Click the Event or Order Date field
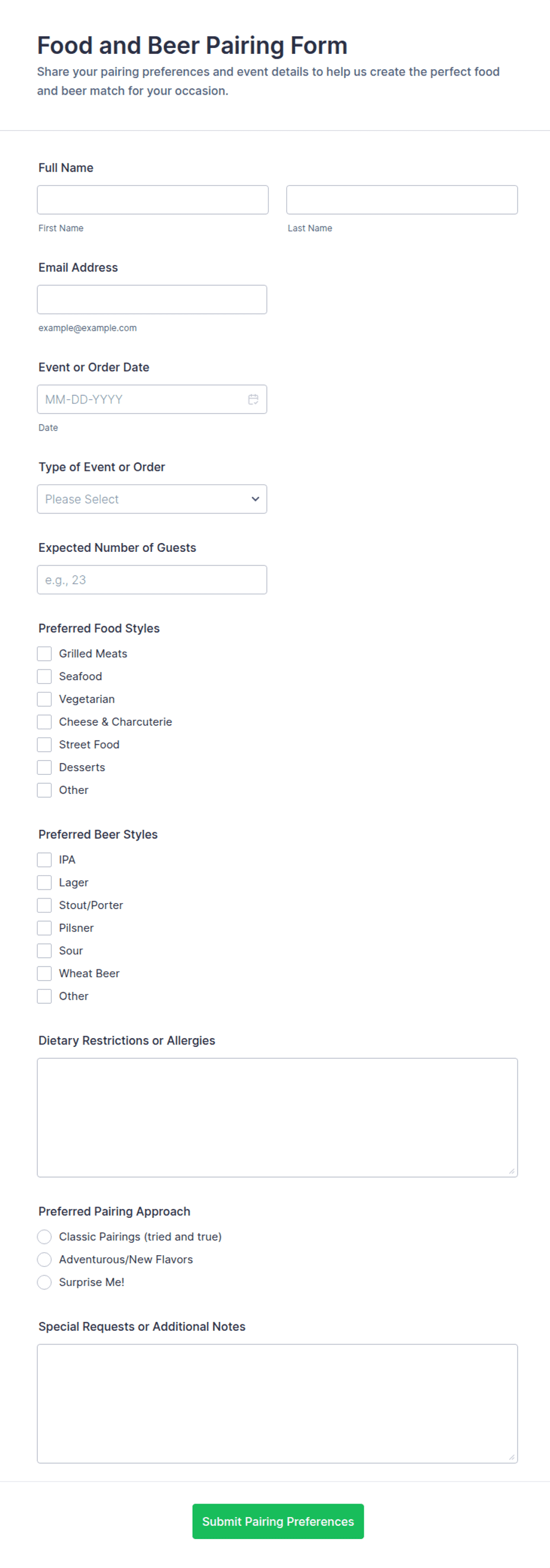This screenshot has width=550, height=1568. [152, 399]
